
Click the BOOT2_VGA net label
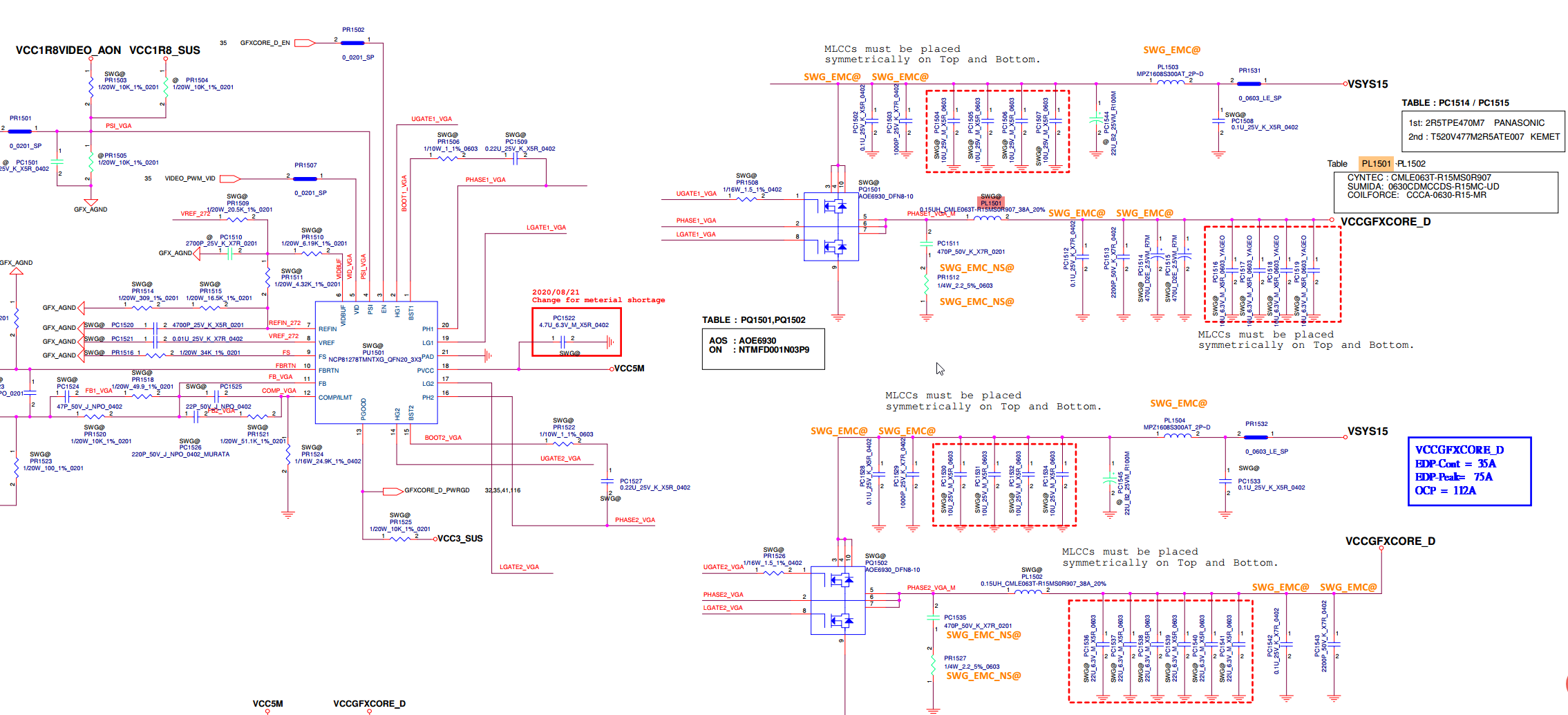pyautogui.click(x=443, y=438)
